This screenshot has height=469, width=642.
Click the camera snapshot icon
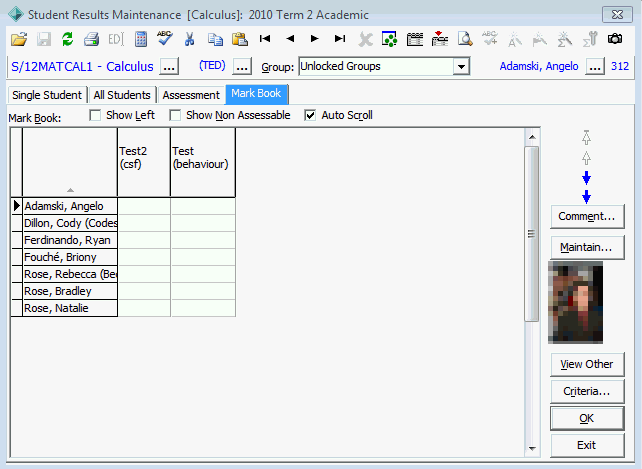(x=615, y=39)
